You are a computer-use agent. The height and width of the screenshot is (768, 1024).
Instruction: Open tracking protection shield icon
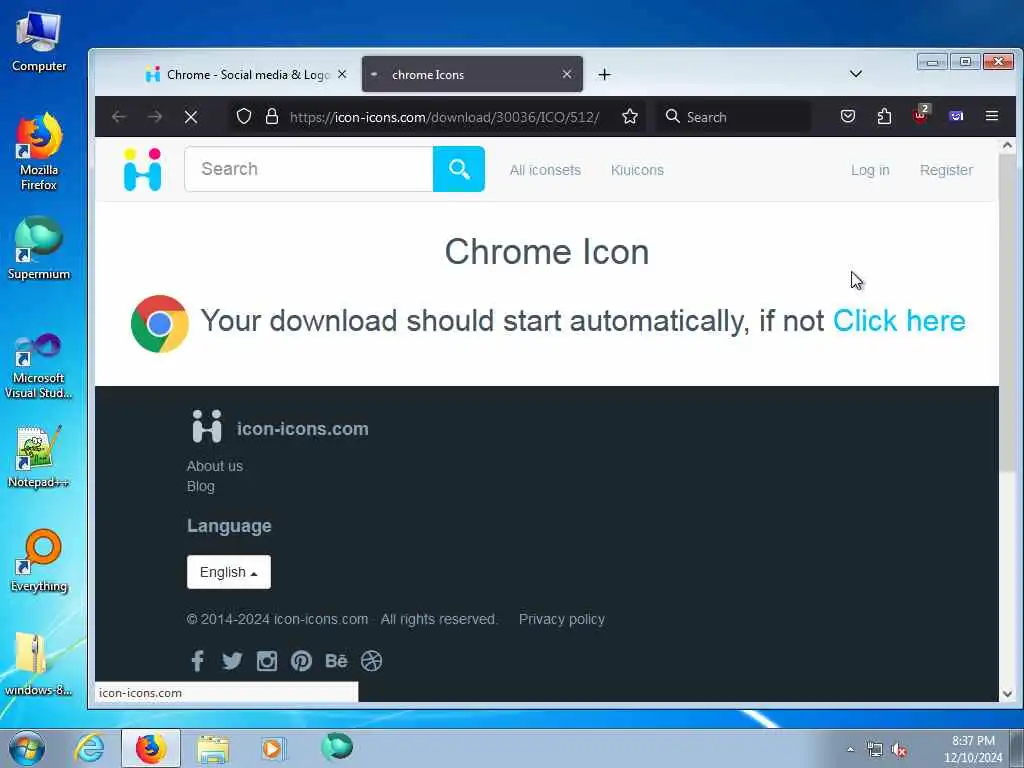[244, 117]
